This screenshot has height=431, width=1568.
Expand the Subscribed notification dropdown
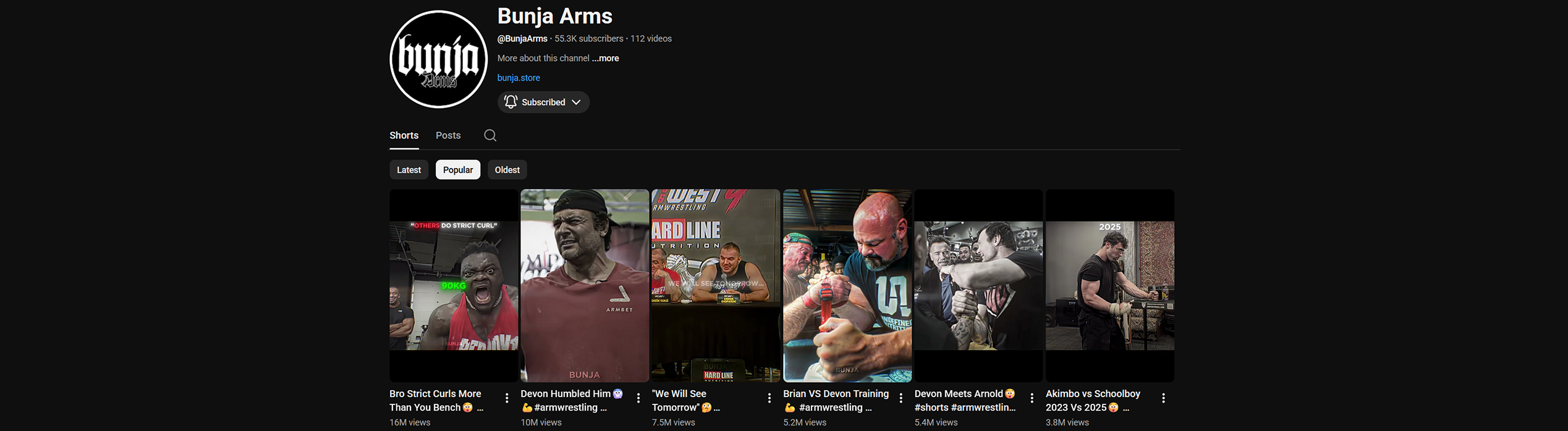(543, 103)
